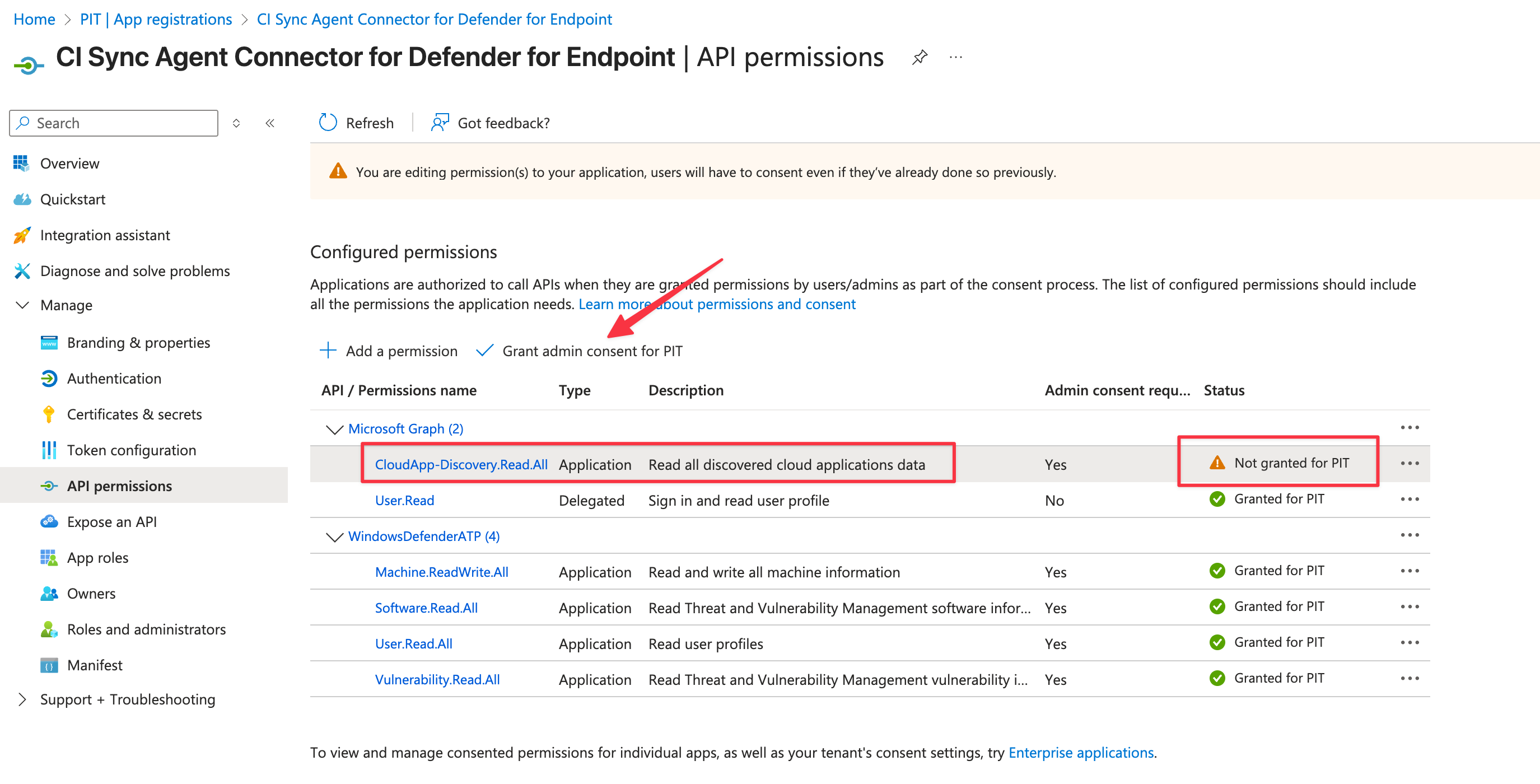The height and width of the screenshot is (784, 1540).
Task: Click the Search menu input field
Action: [x=114, y=123]
